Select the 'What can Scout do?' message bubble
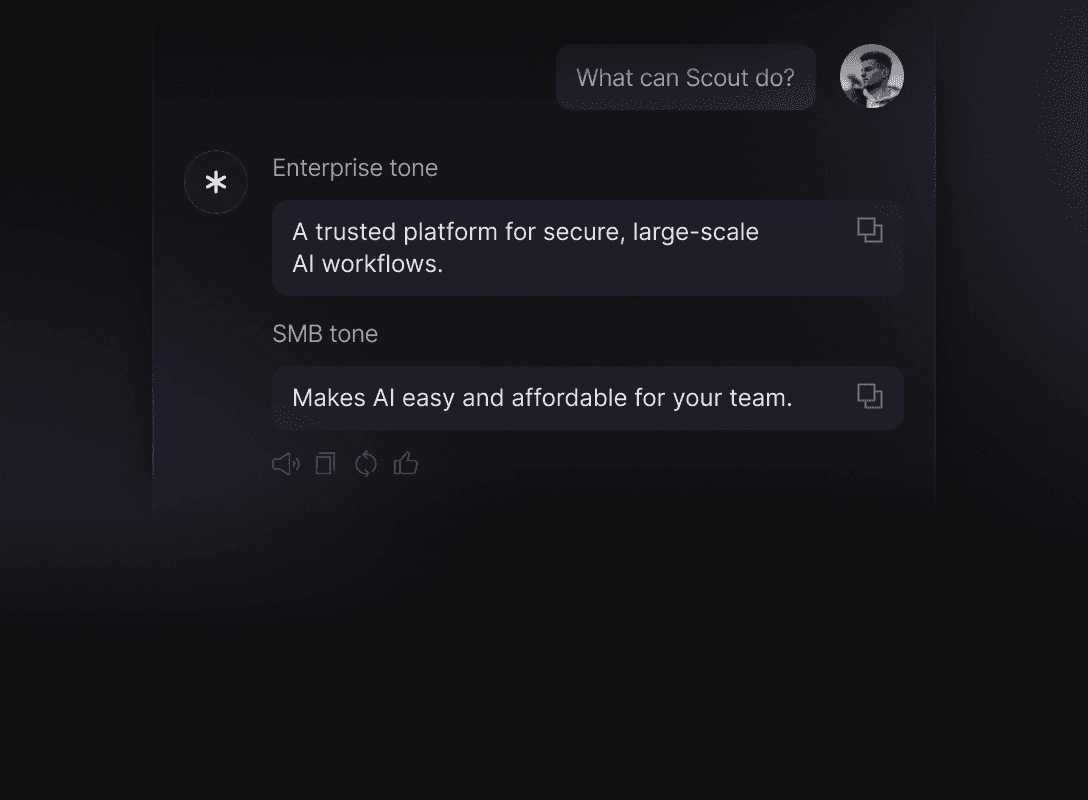 (x=686, y=77)
